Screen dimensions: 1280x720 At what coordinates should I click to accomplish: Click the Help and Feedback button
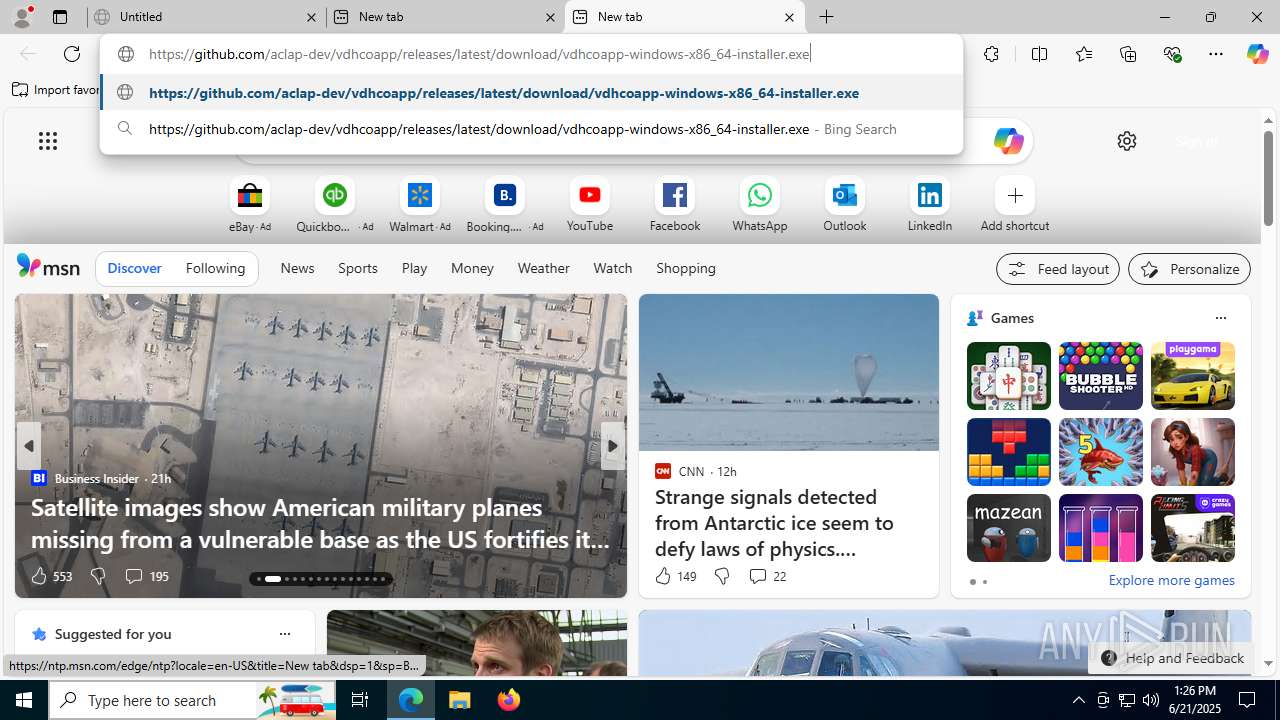click(x=1172, y=658)
